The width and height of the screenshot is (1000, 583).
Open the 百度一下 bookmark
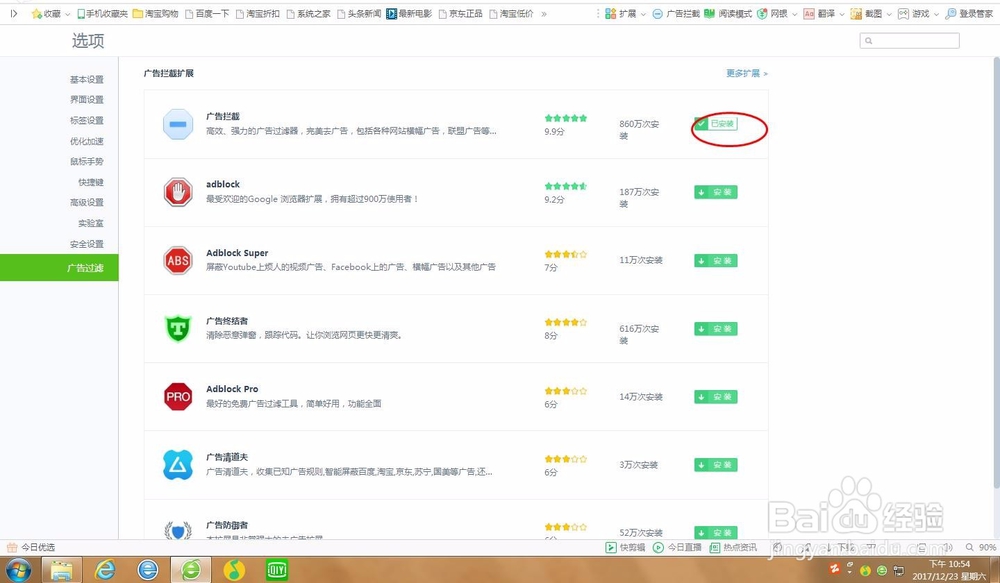click(x=207, y=13)
